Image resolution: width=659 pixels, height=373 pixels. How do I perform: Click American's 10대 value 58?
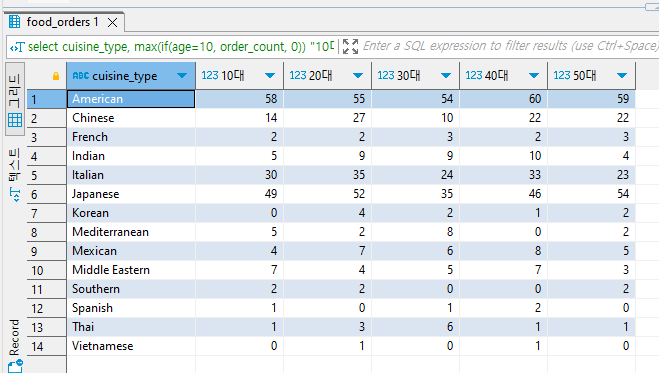[x=240, y=99]
